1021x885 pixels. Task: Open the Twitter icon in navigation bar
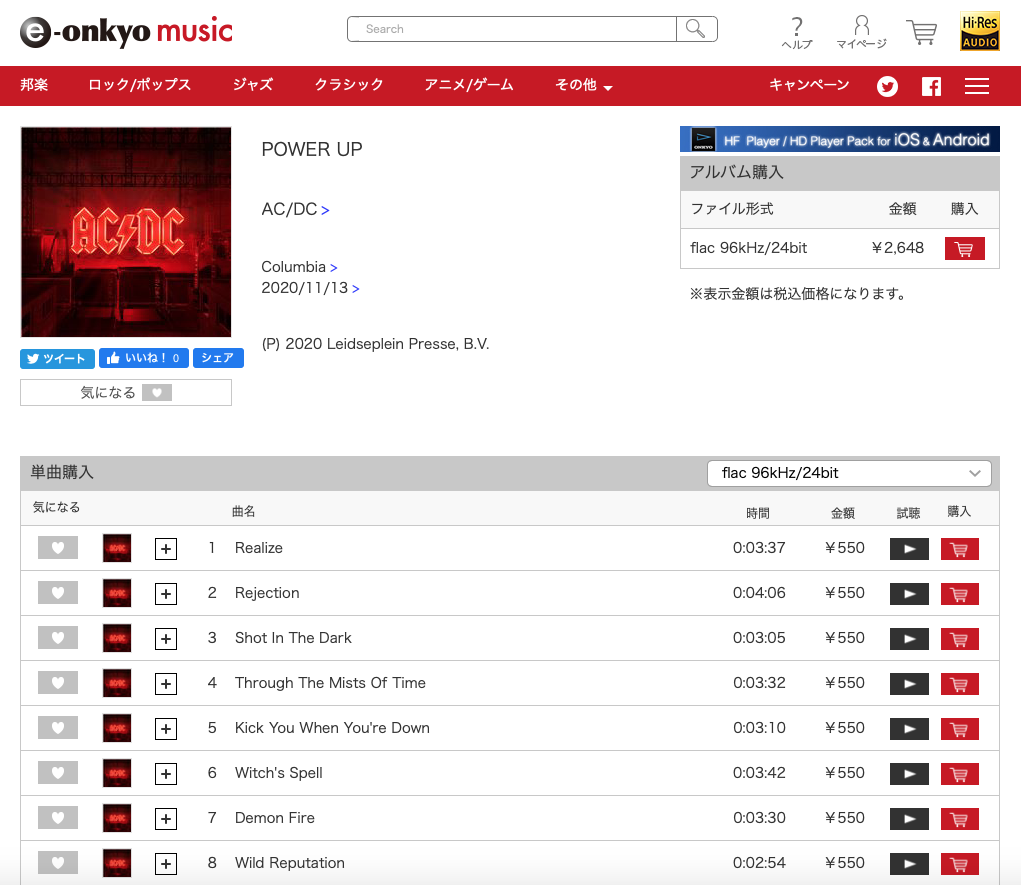(887, 86)
